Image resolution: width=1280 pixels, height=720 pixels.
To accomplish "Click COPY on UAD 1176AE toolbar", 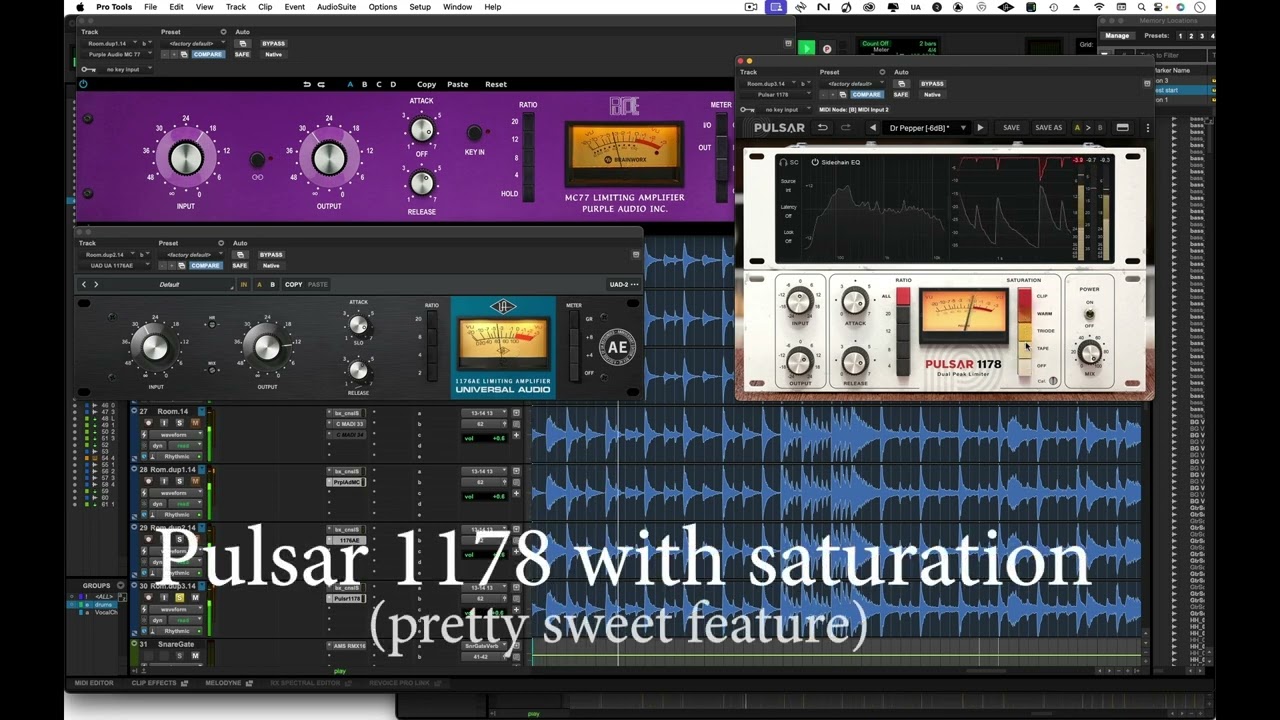I will 293,284.
